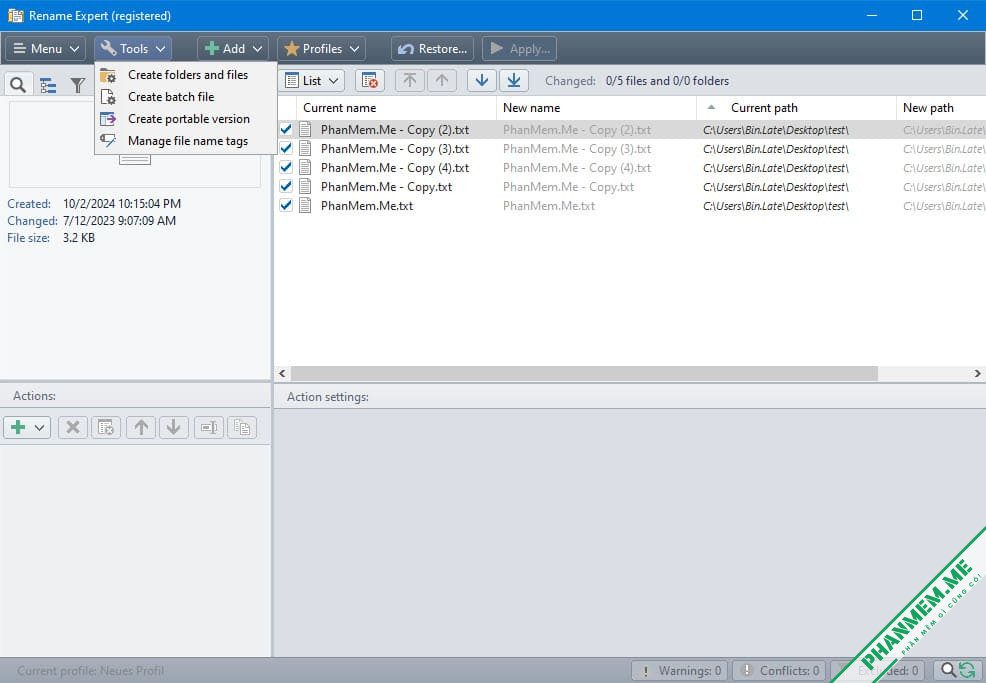Image resolution: width=986 pixels, height=683 pixels.
Task: Open the add action plus dropdown
Action: (27, 428)
